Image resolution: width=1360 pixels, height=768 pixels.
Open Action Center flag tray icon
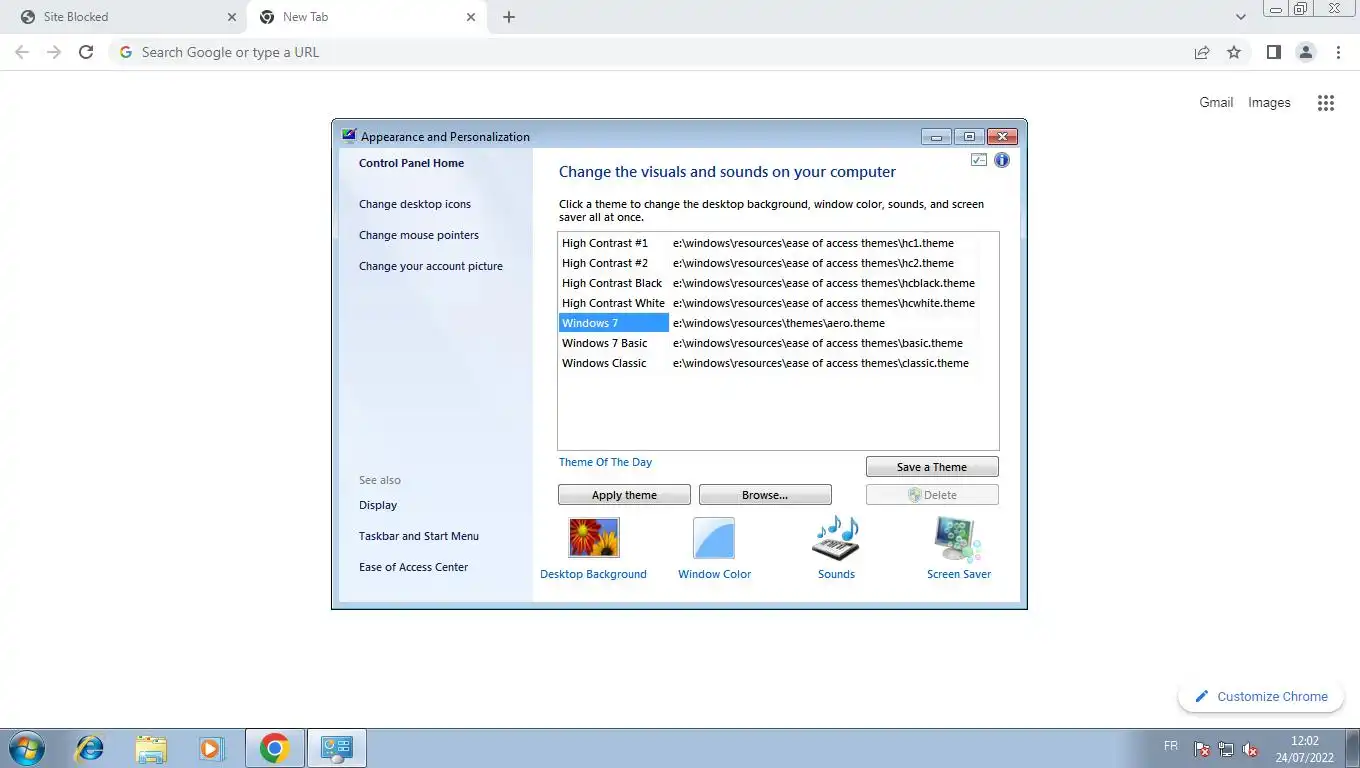[x=1202, y=749]
